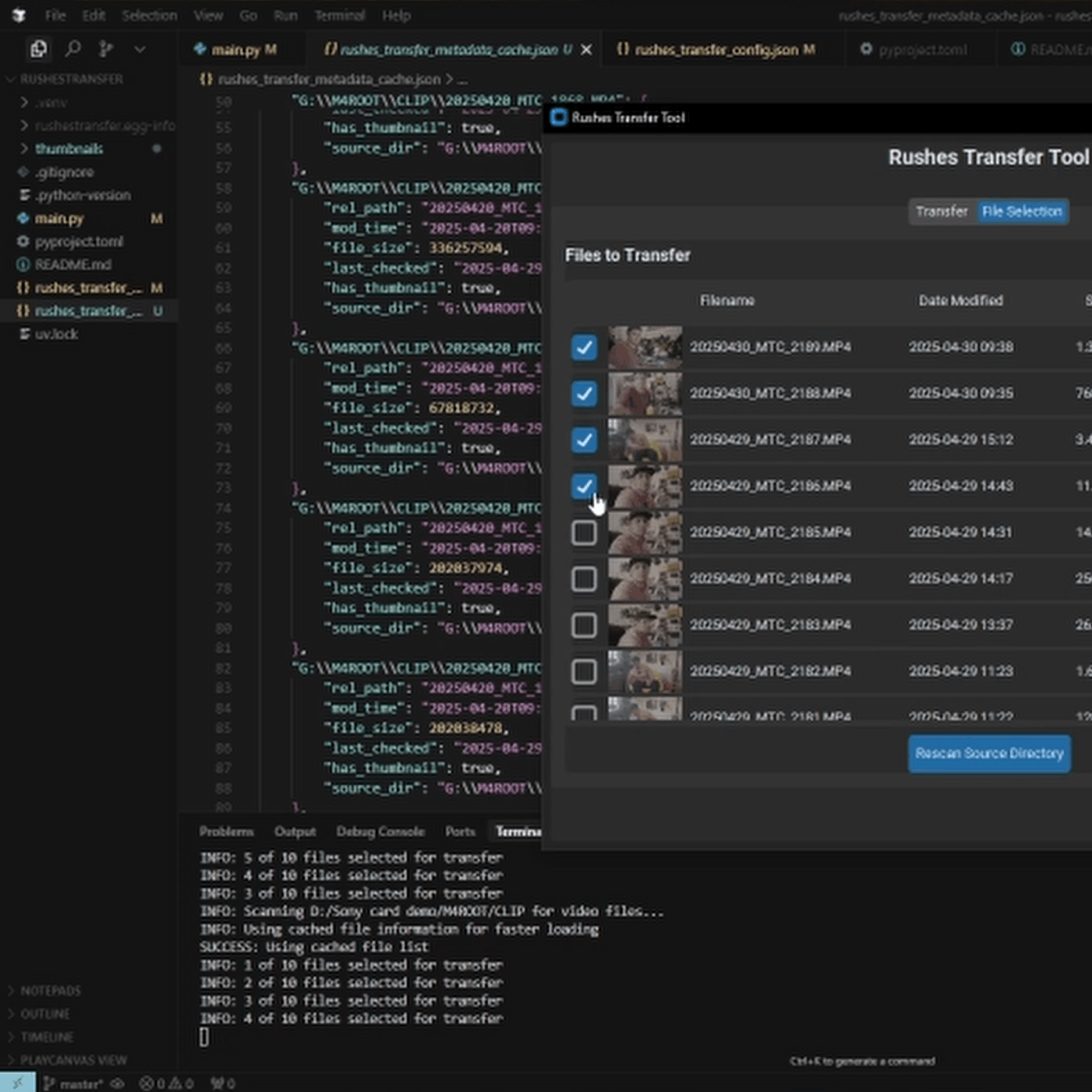Image resolution: width=1092 pixels, height=1092 pixels.
Task: Click the Rushes Transfer Tool window icon
Action: 559,118
